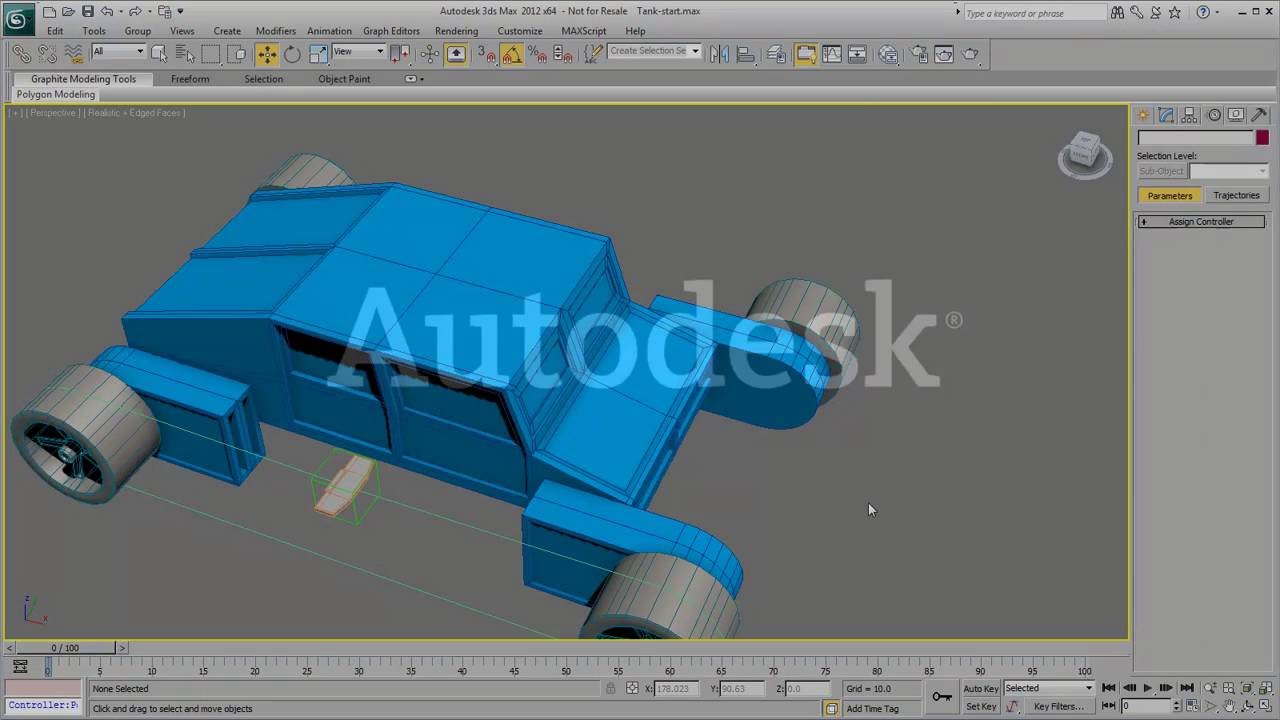Switch to the Freeform ribbon tab

[190, 79]
